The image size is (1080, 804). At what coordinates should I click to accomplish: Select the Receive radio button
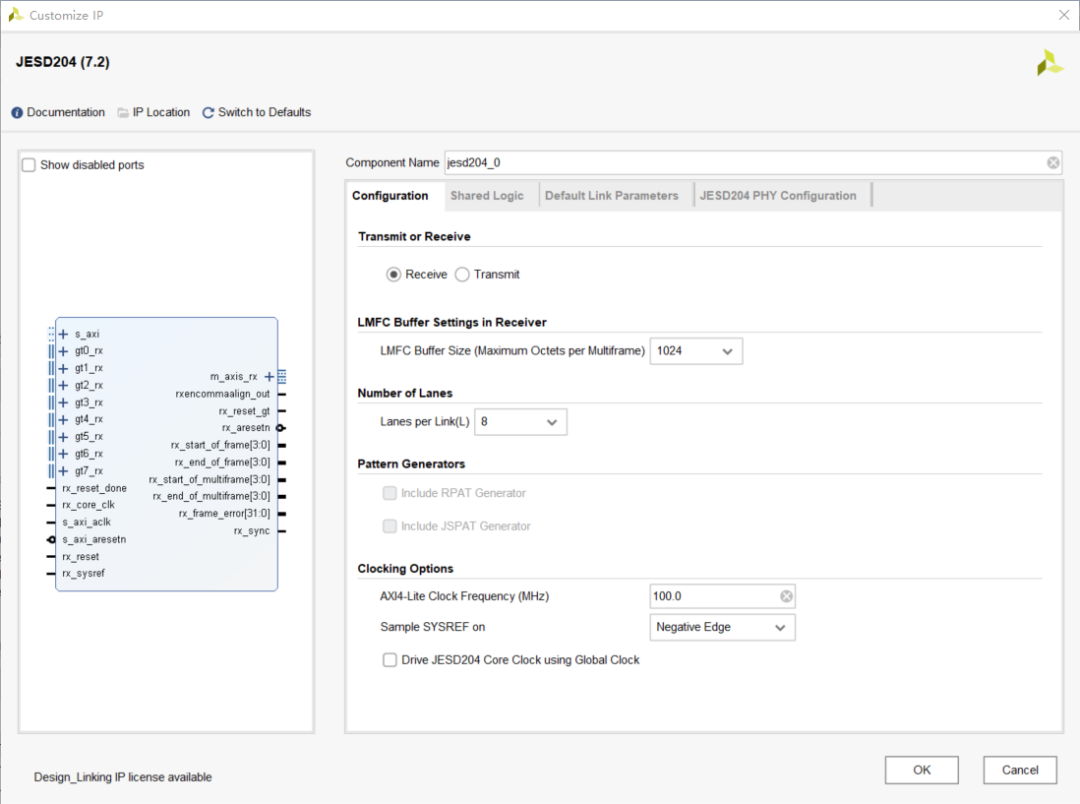pos(393,275)
